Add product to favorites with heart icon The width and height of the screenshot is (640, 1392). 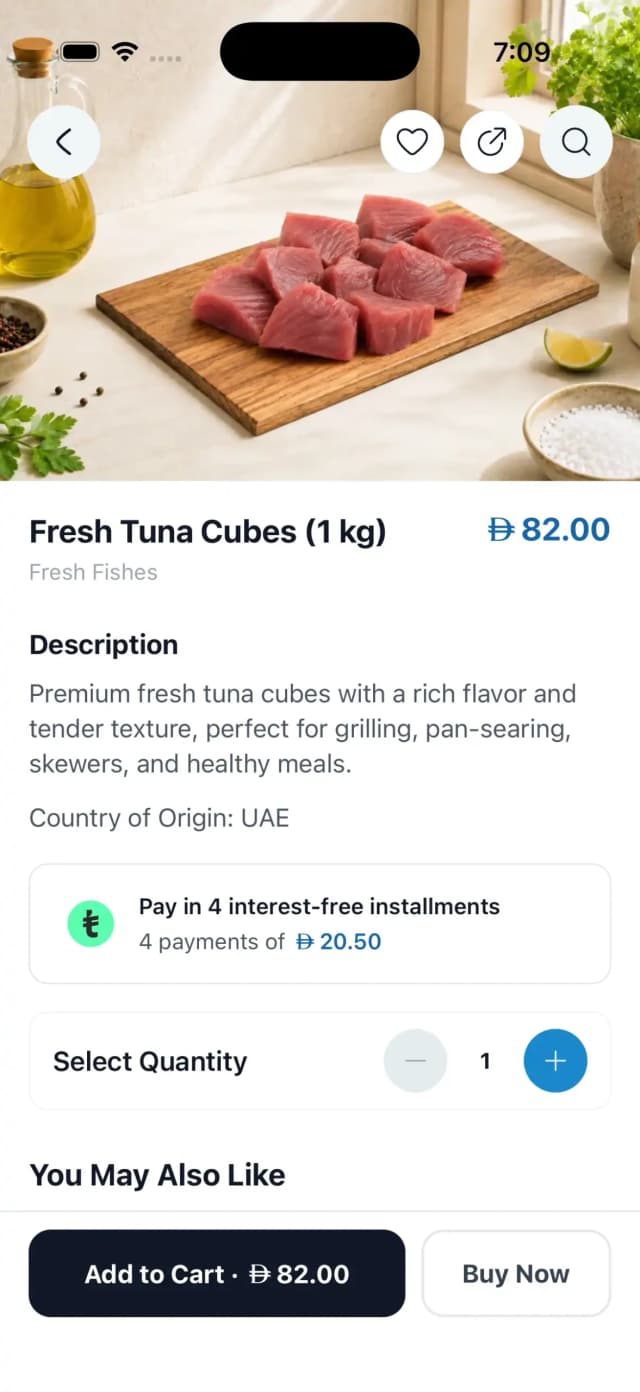(412, 142)
